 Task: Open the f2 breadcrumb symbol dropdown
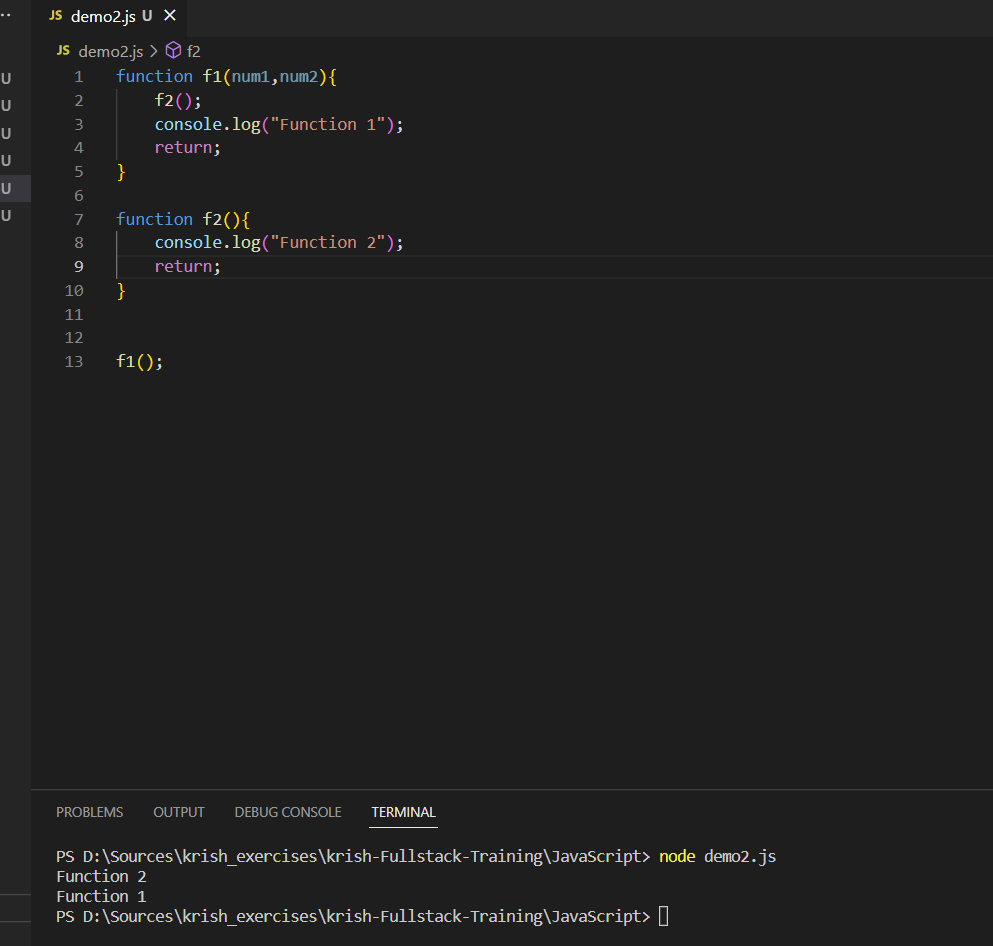coord(193,50)
